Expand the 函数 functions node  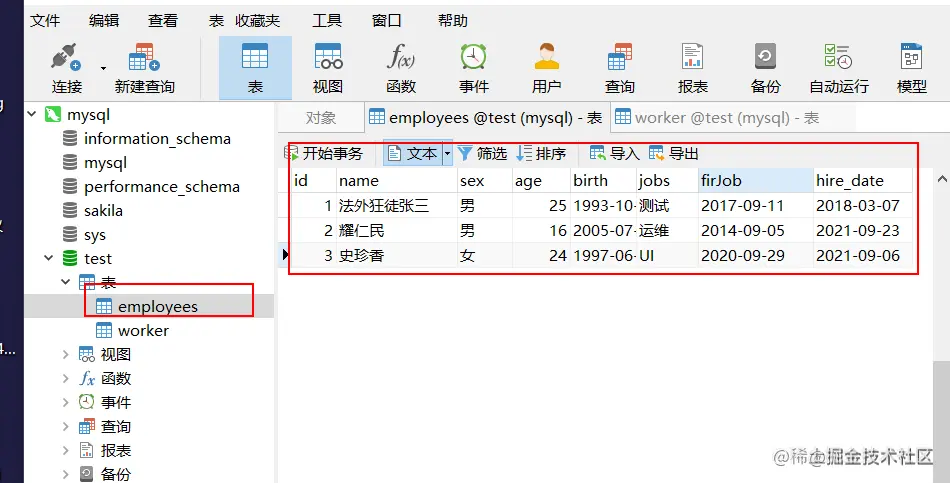click(x=65, y=378)
